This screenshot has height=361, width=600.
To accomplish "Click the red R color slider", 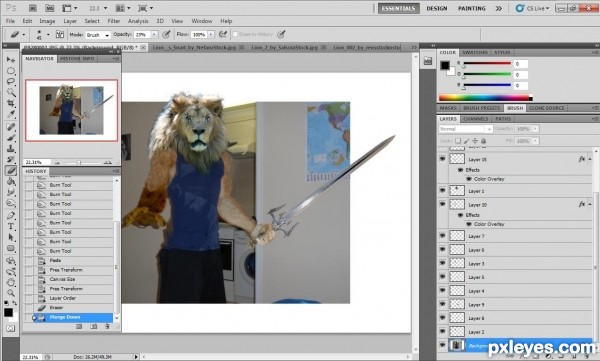I will click(x=487, y=64).
